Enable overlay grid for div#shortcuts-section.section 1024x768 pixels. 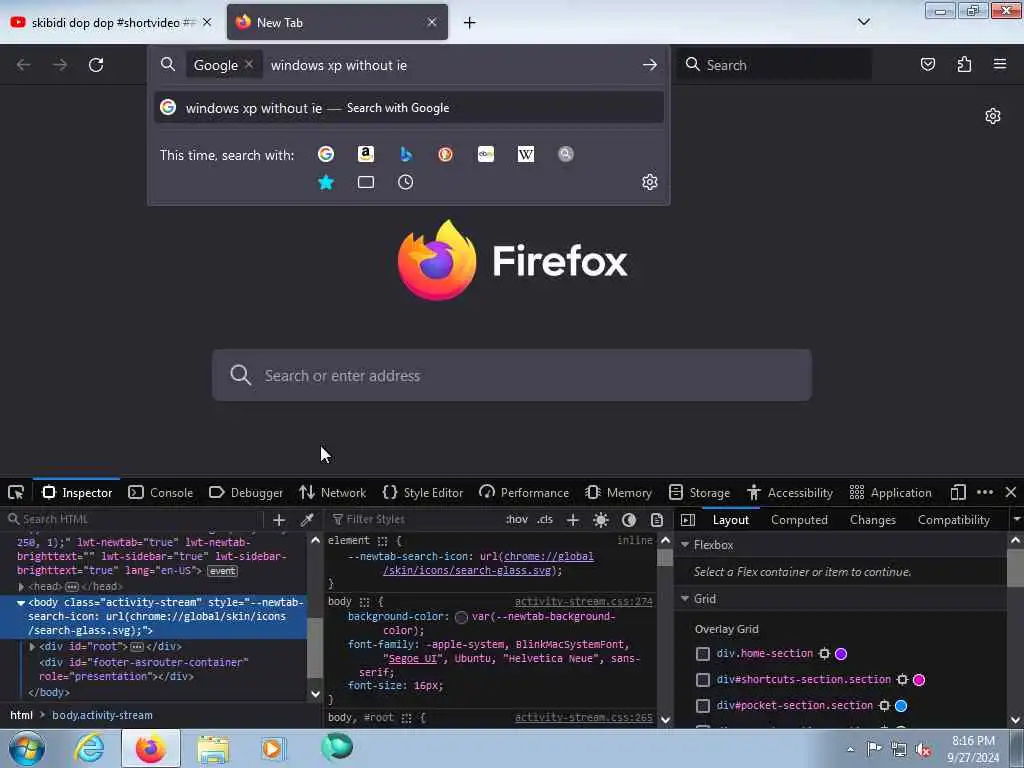tap(703, 680)
